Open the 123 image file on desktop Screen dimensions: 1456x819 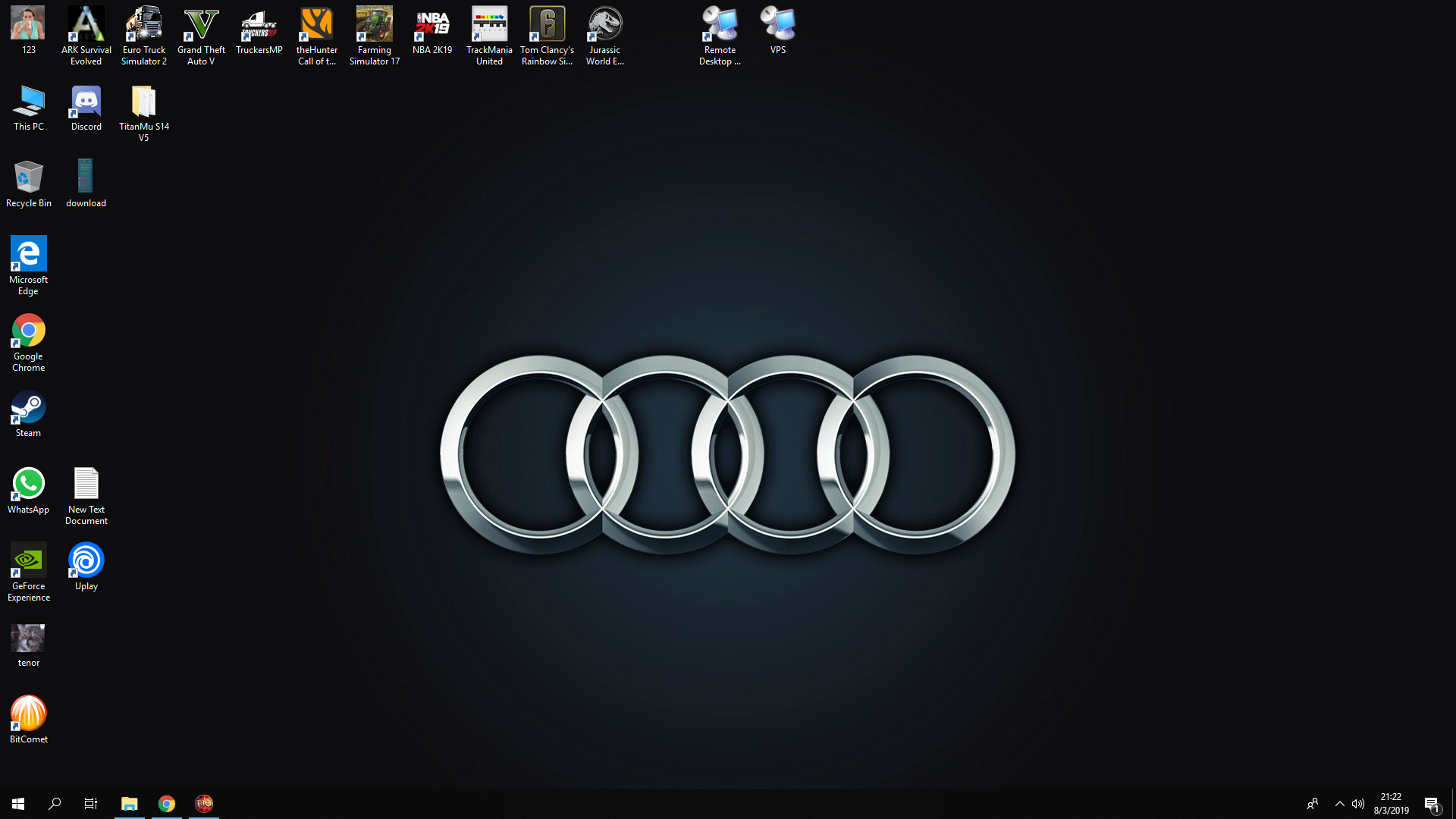pos(28,31)
